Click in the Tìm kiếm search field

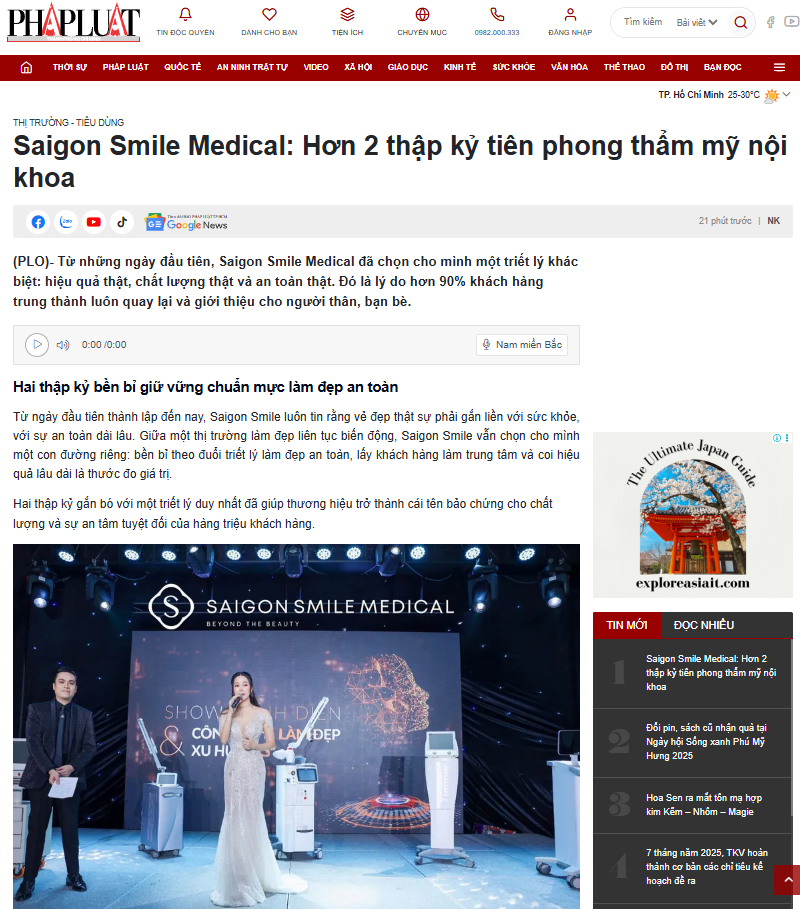pyautogui.click(x=643, y=22)
